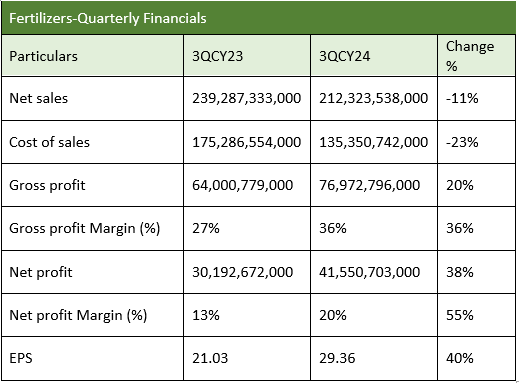
Task: Select the -23% change cell
Action: (477, 142)
